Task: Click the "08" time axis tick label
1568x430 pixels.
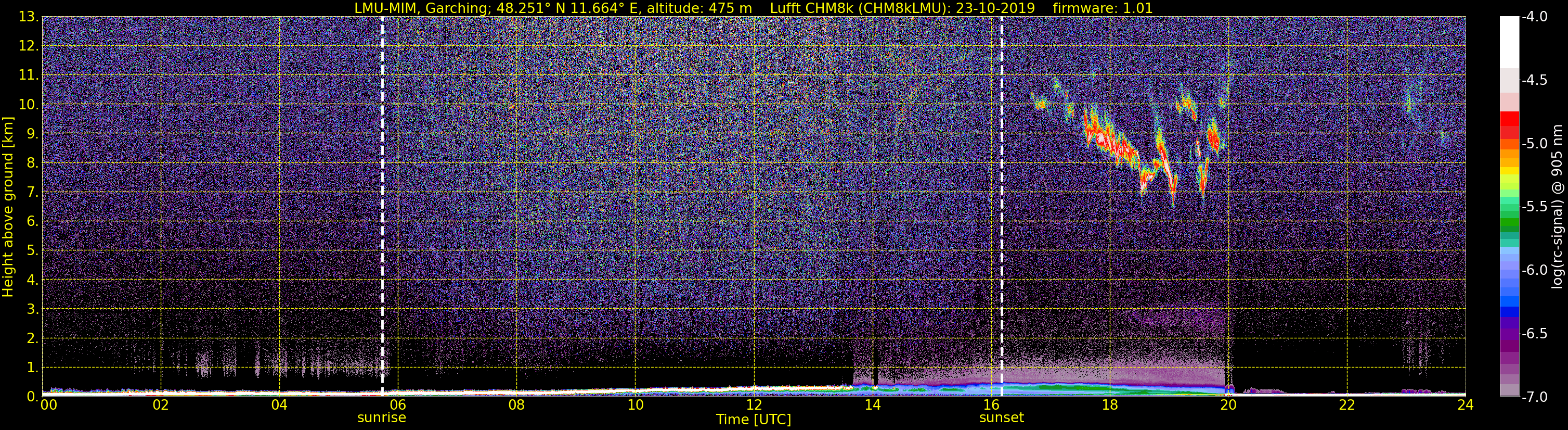Action: 517,405
